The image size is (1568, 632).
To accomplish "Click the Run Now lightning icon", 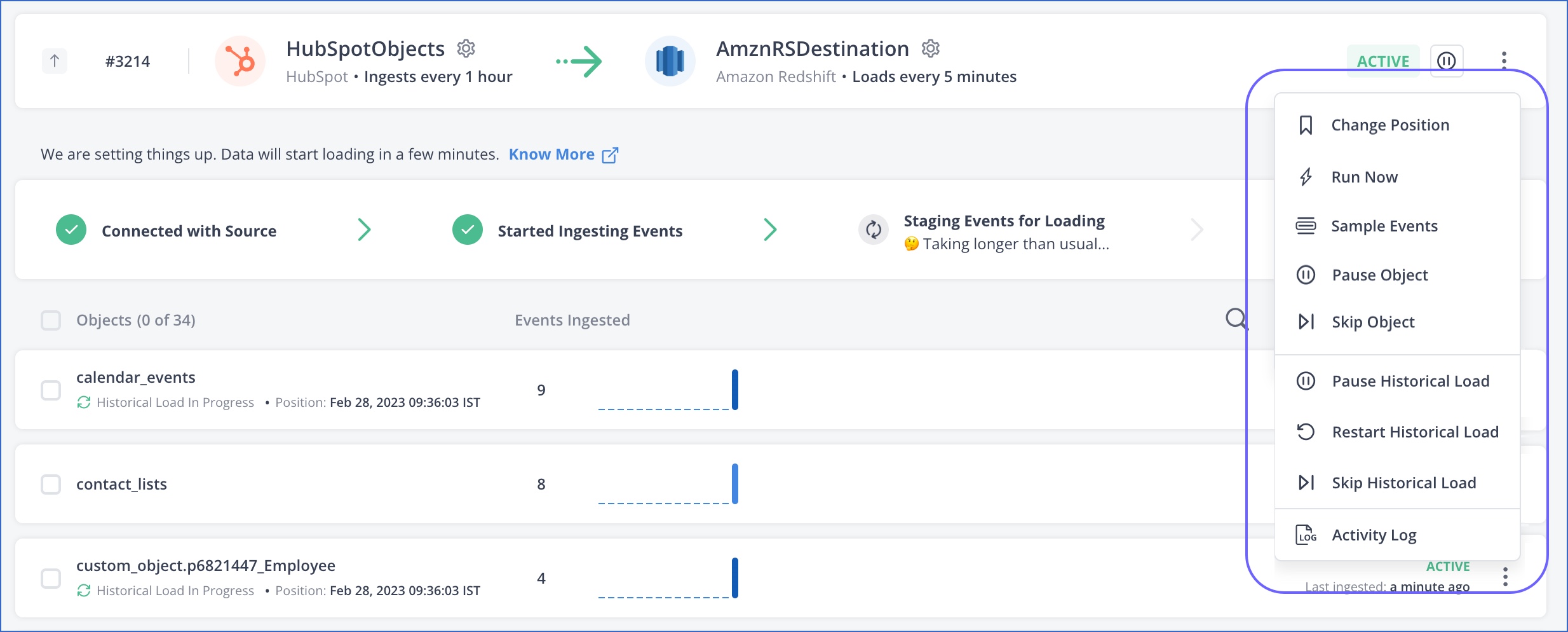I will (x=1306, y=177).
